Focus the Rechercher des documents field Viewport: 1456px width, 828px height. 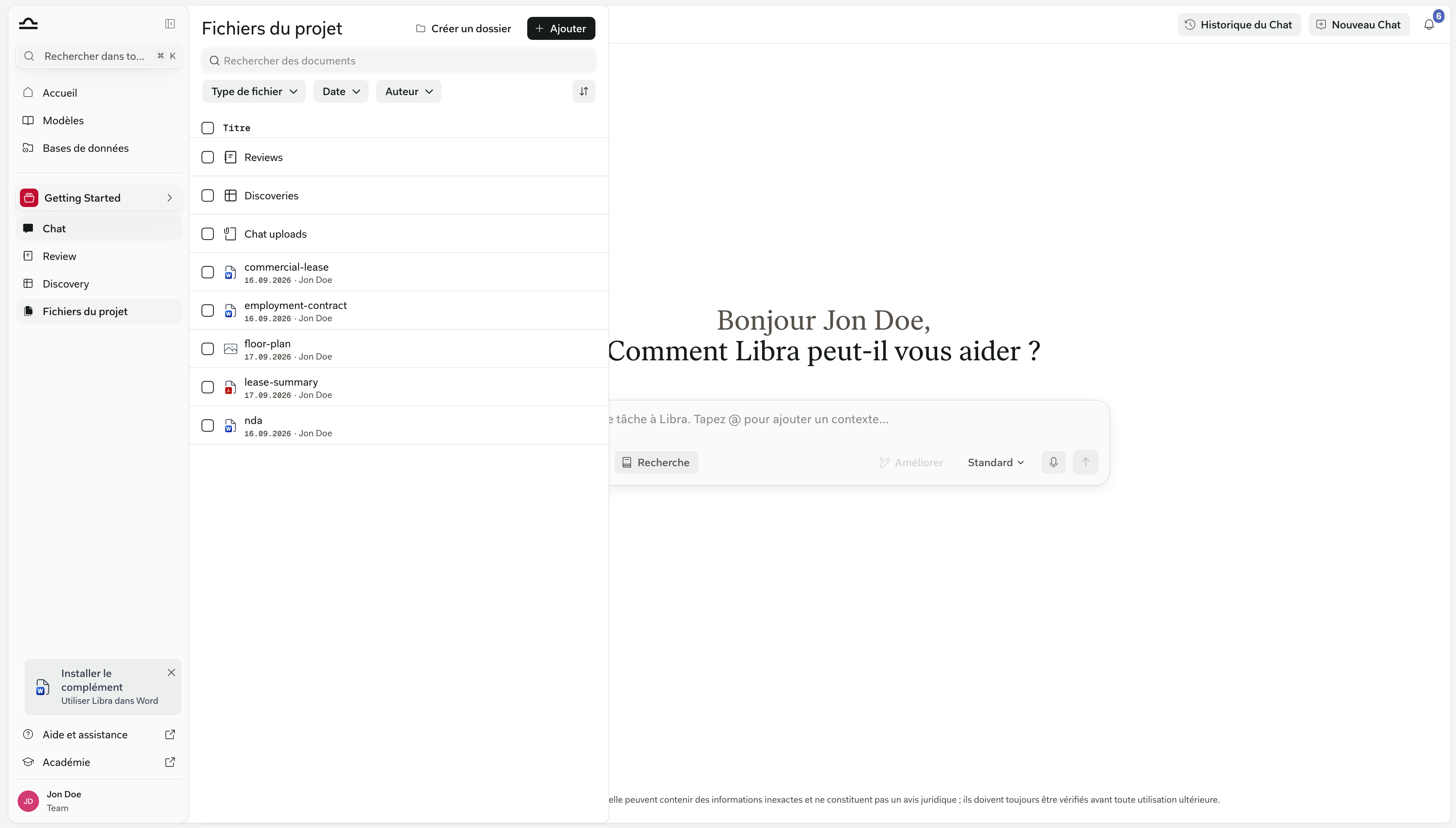click(x=398, y=61)
